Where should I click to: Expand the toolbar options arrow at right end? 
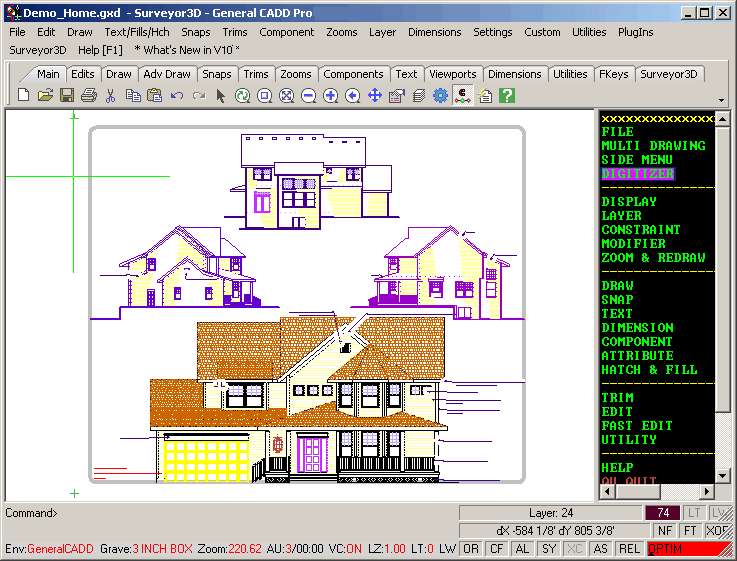[x=722, y=100]
